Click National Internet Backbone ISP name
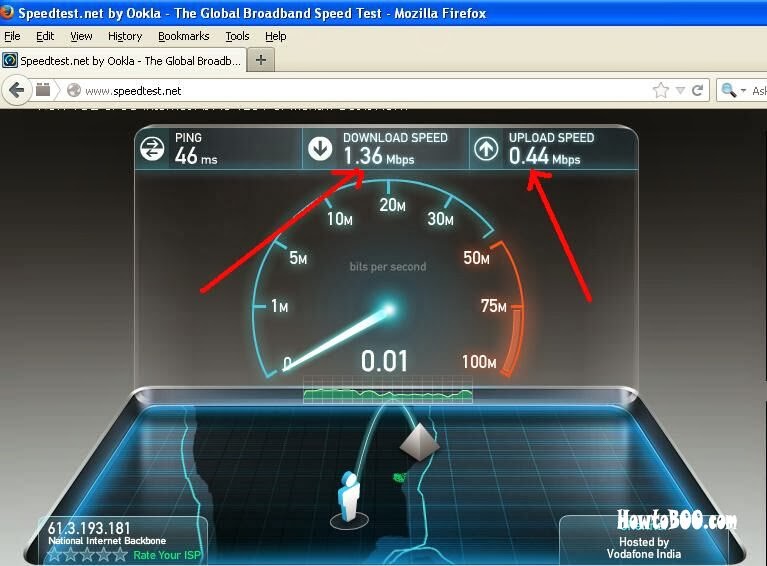Viewport: 767px width, 566px height. (x=107, y=541)
